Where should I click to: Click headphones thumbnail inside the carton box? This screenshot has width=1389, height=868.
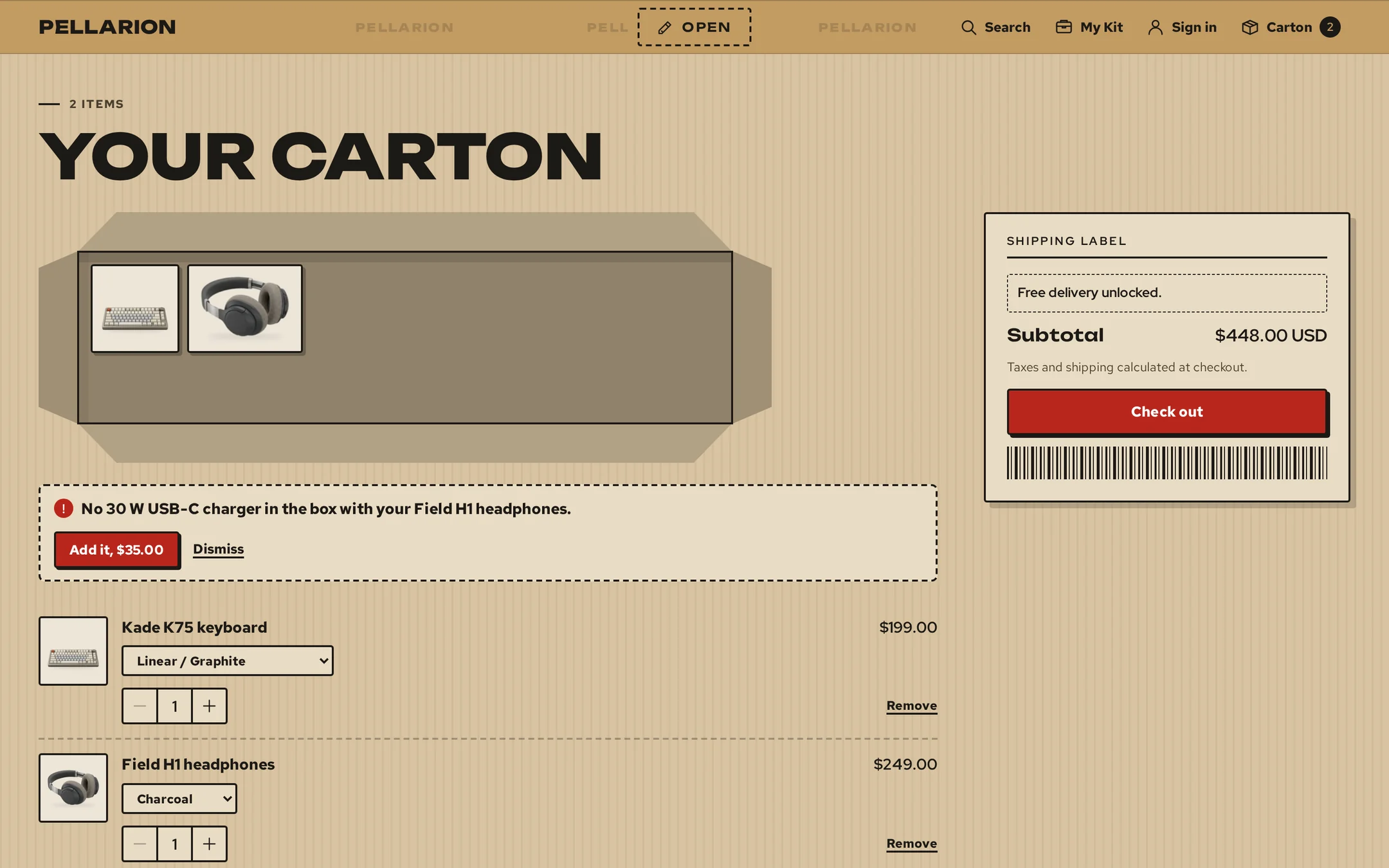(245, 309)
